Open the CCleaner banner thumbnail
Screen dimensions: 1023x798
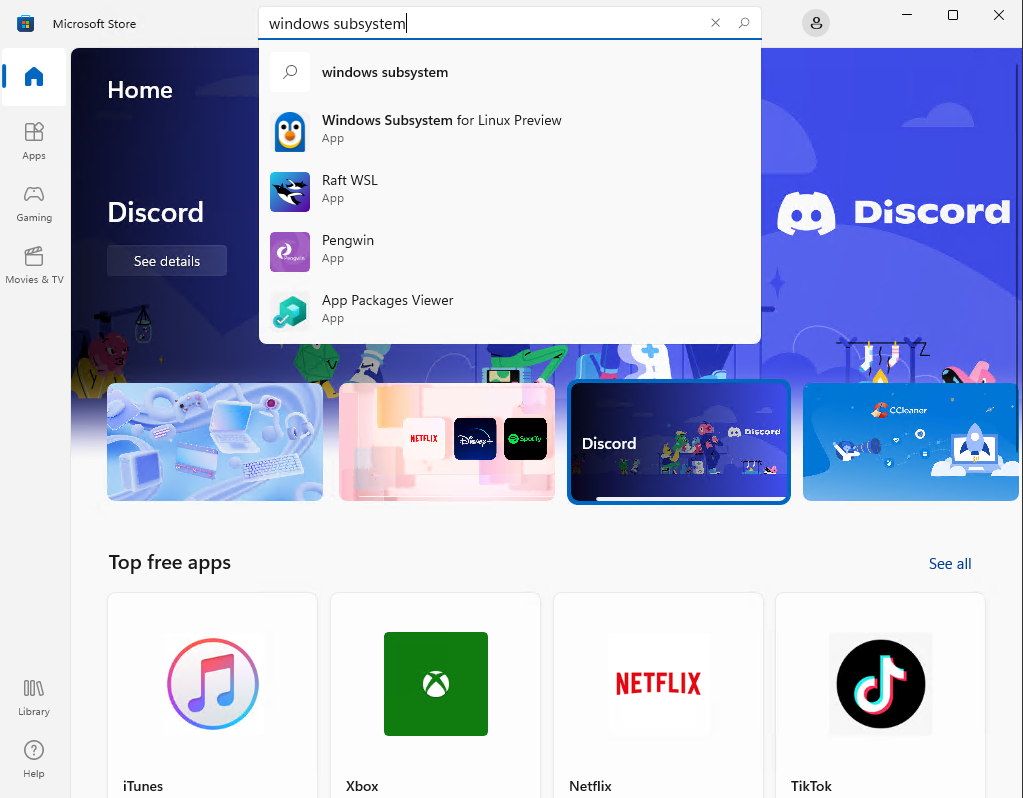pyautogui.click(x=910, y=441)
